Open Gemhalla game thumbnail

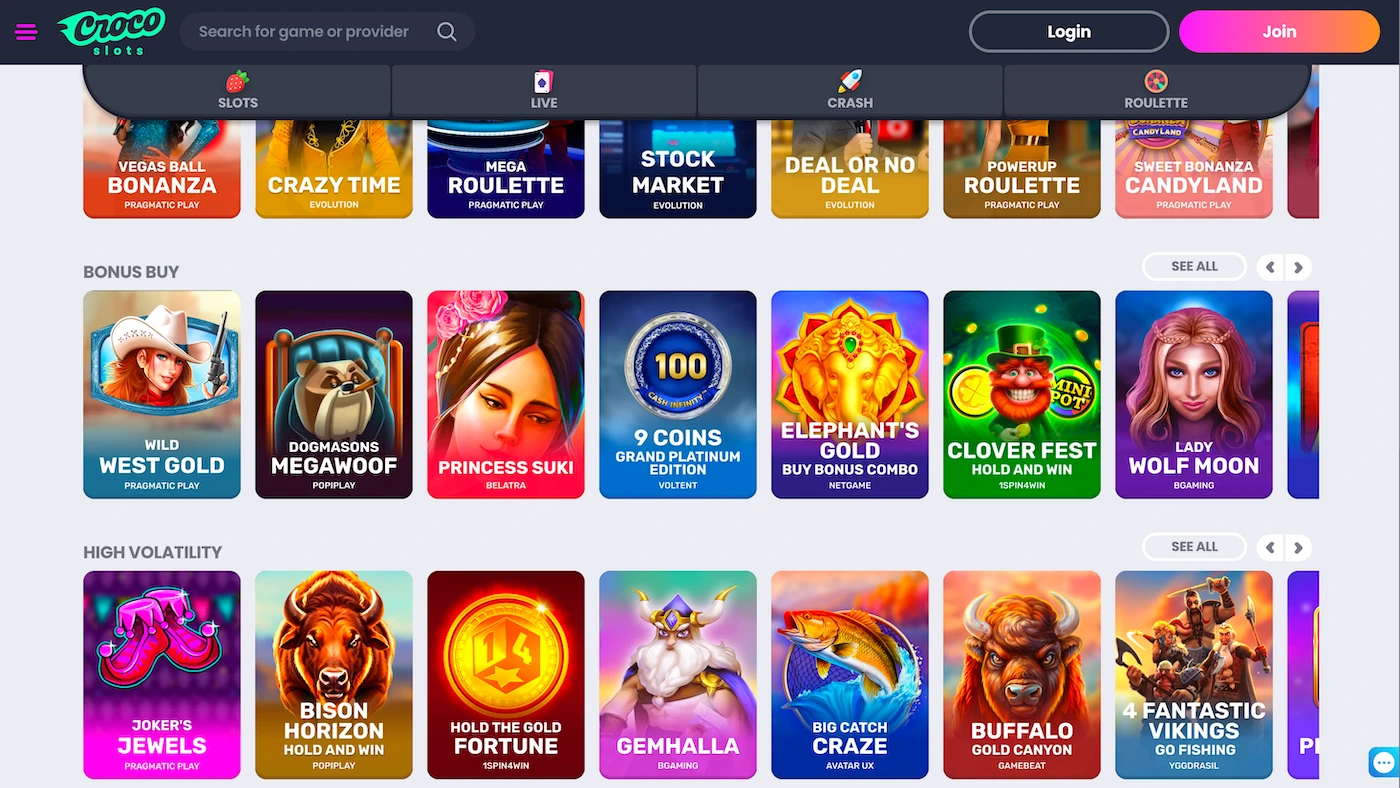[x=678, y=675]
